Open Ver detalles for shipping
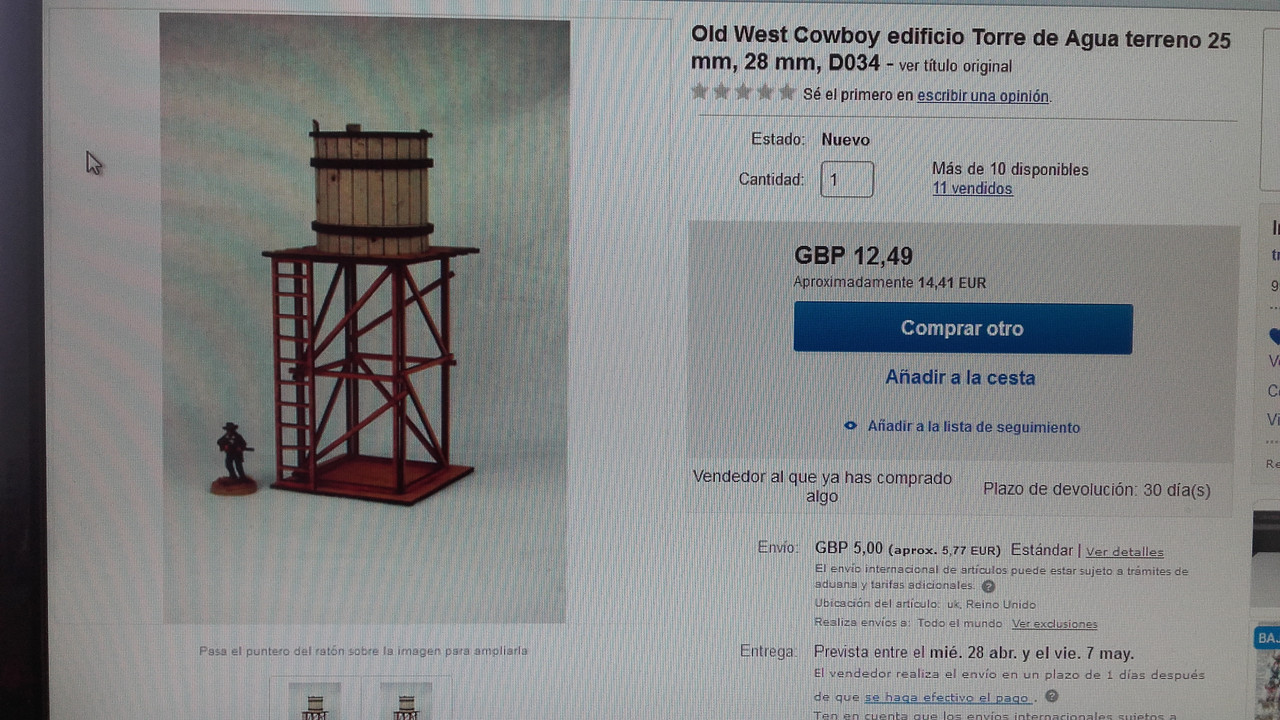This screenshot has width=1280, height=720. [x=1125, y=551]
